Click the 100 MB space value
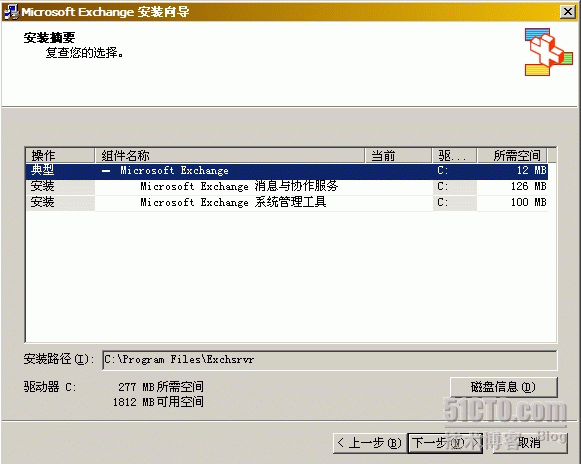581x464 pixels. click(x=528, y=202)
